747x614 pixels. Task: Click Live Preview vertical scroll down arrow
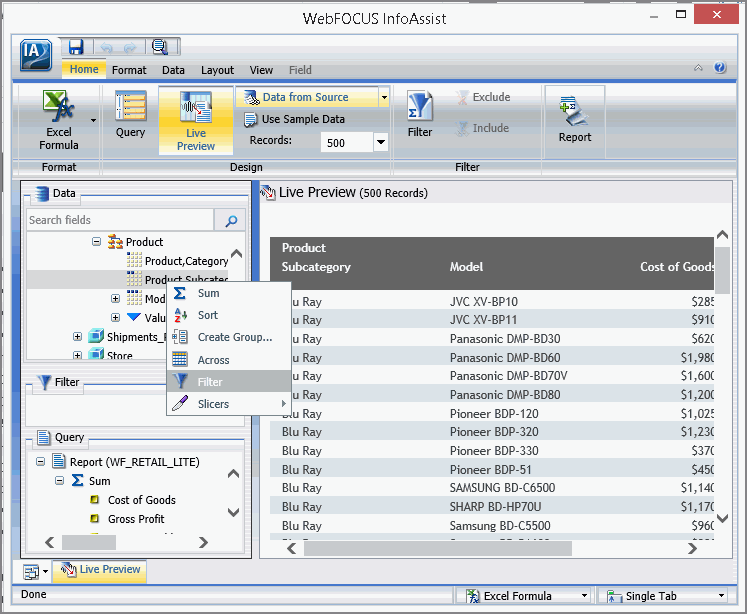(x=723, y=518)
